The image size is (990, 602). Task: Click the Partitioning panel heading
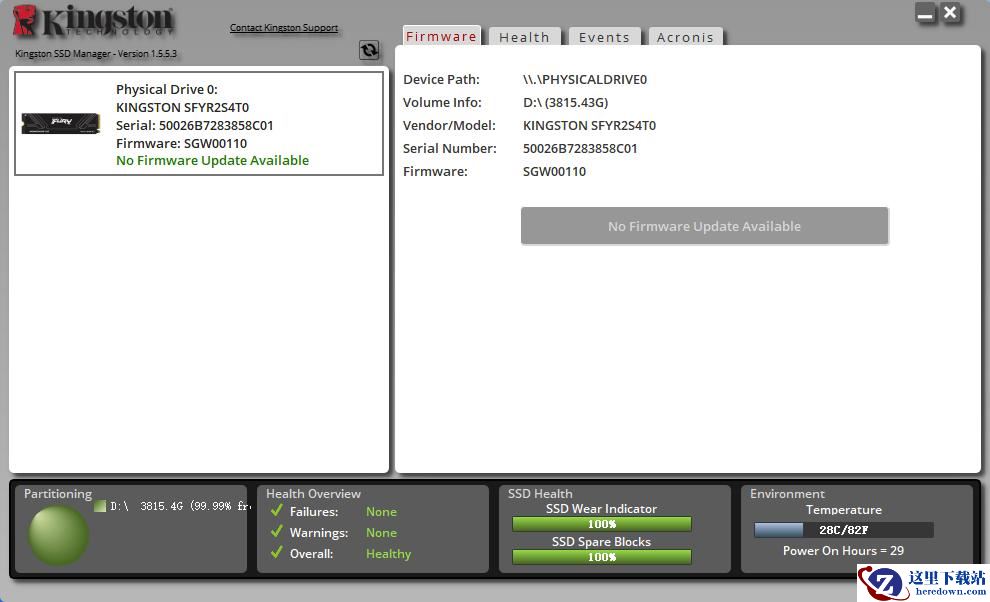[57, 494]
